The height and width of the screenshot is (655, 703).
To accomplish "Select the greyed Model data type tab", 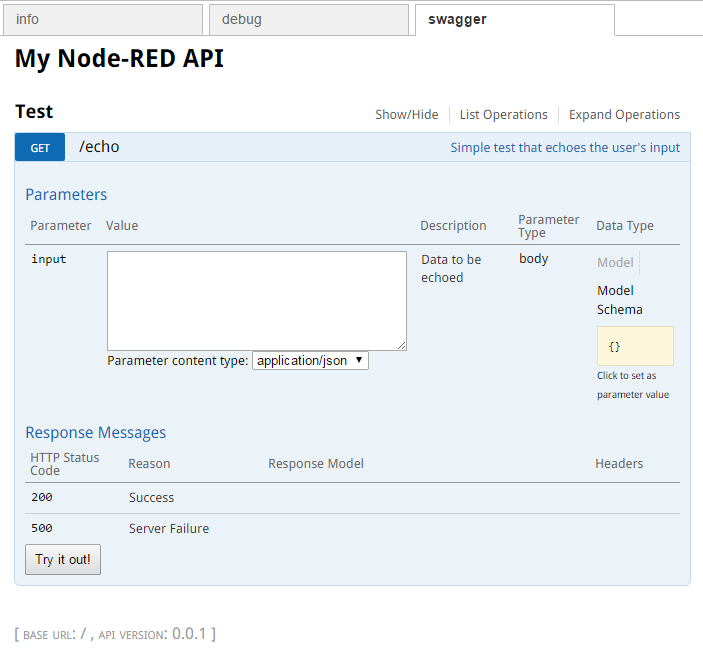I will pos(615,263).
